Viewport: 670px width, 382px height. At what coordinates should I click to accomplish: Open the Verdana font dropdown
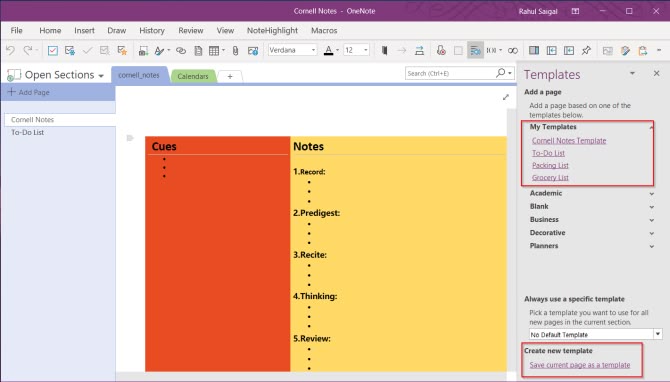pyautogui.click(x=292, y=50)
